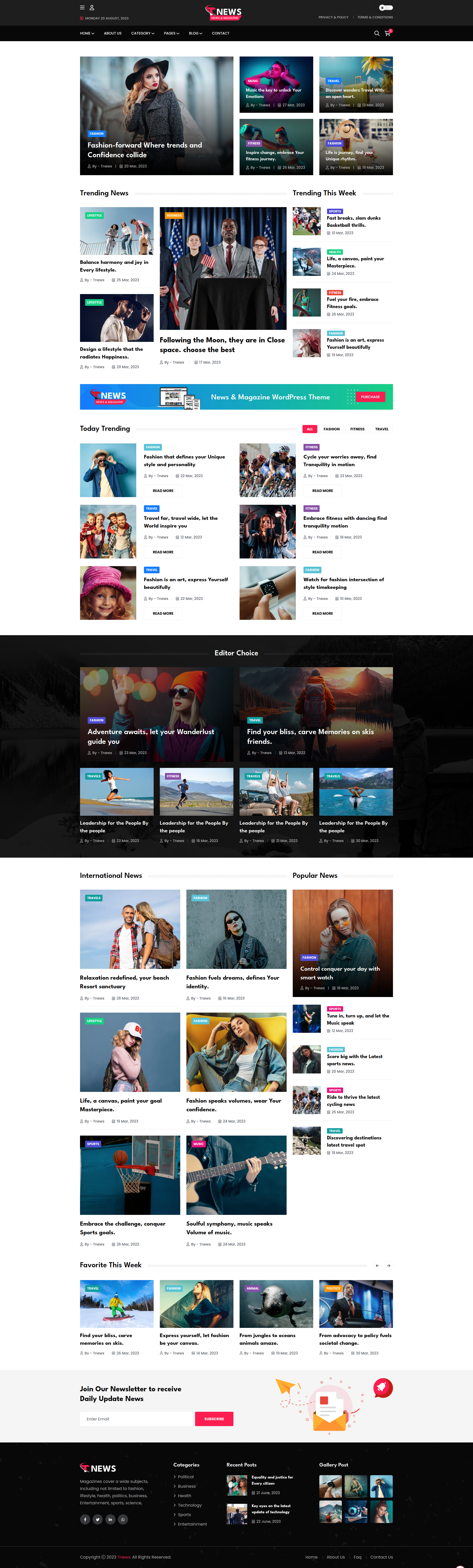Click the MUSIC tag on Music the key card
Viewport: 473px width, 1568px height.
[x=253, y=81]
